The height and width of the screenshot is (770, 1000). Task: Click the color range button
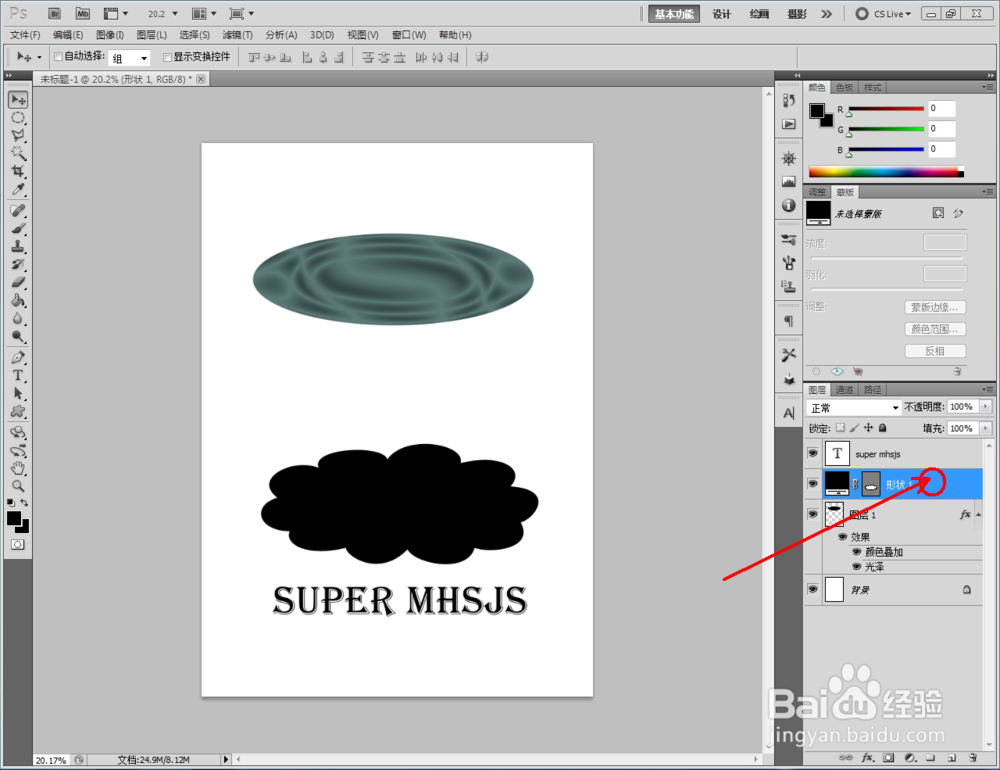pos(935,329)
